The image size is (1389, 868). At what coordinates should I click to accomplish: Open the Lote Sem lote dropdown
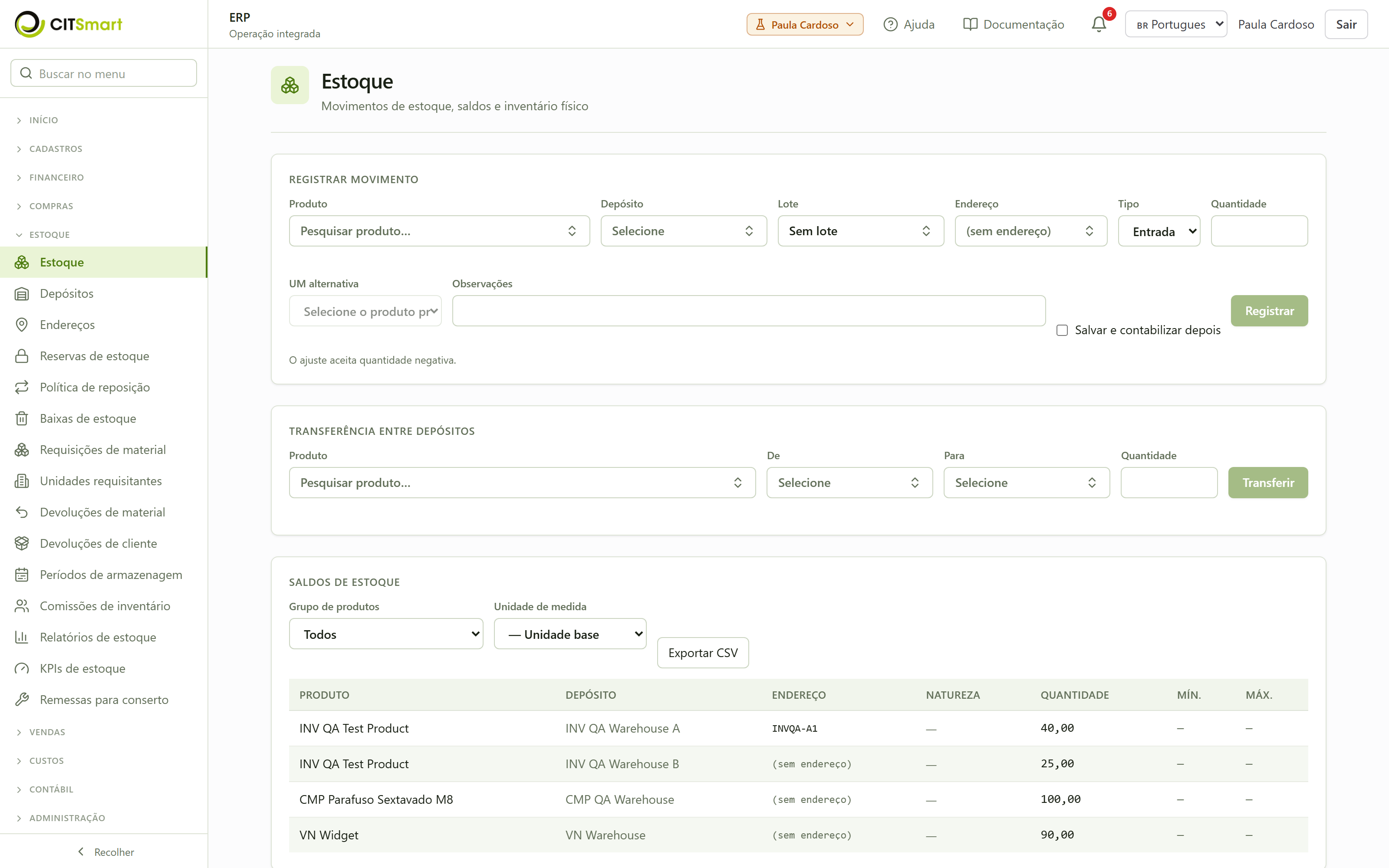[x=860, y=231]
